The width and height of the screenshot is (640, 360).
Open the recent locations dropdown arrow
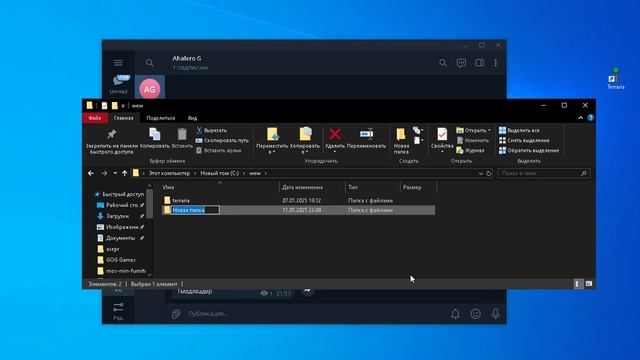click(115, 173)
